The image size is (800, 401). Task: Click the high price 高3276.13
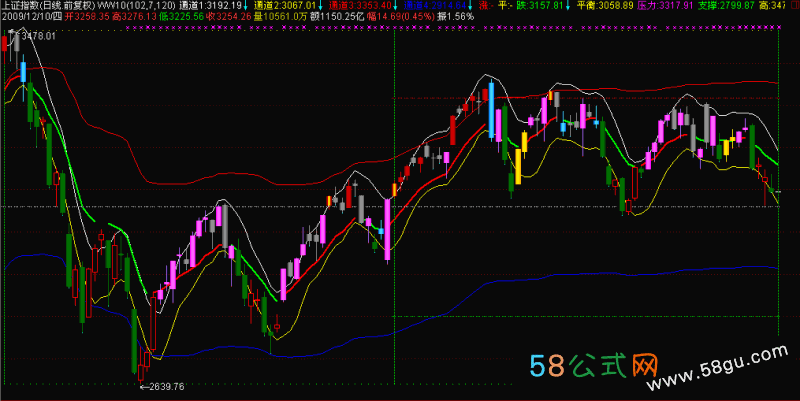[134, 16]
